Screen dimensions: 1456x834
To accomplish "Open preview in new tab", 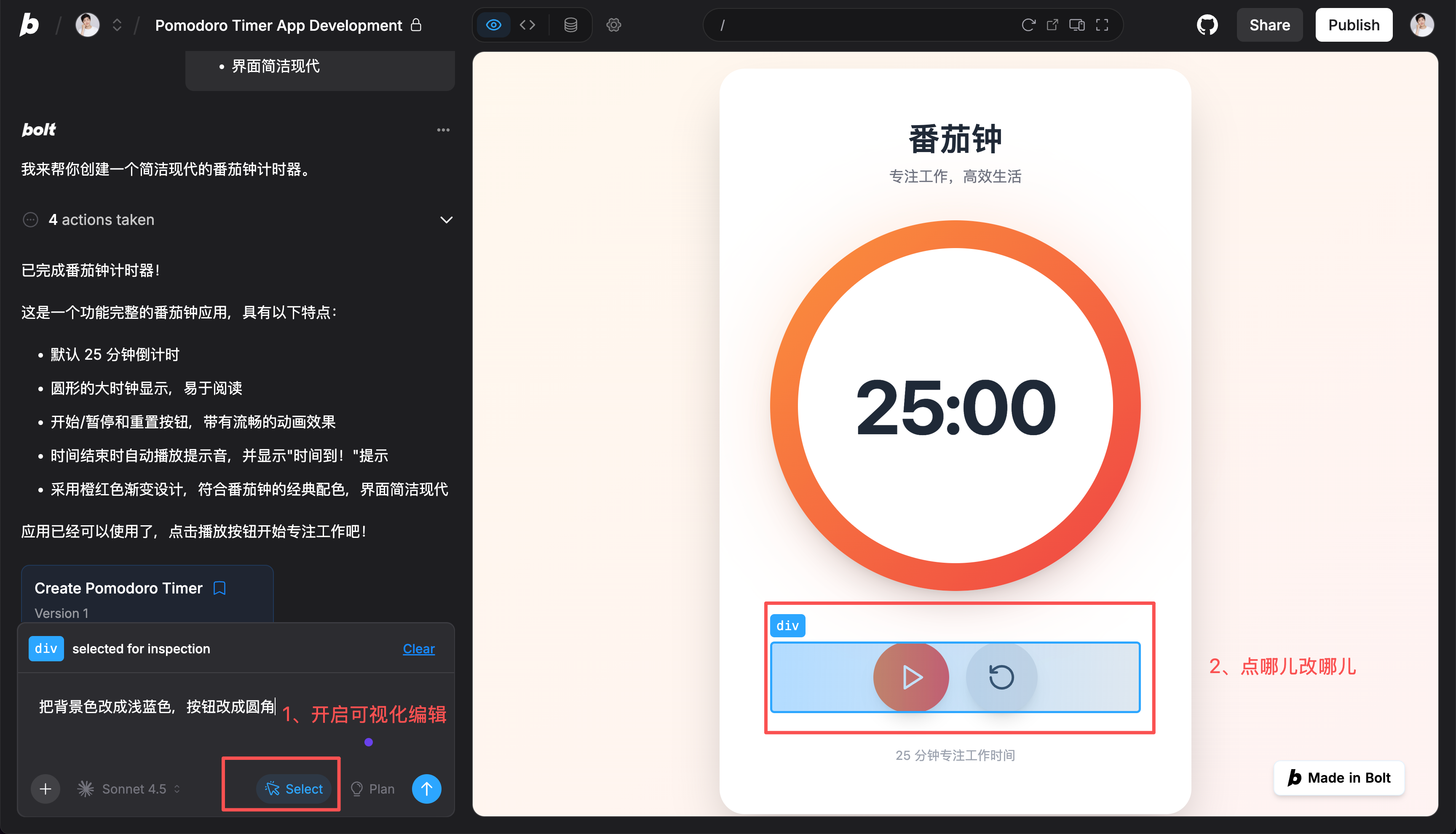I will (1052, 25).
